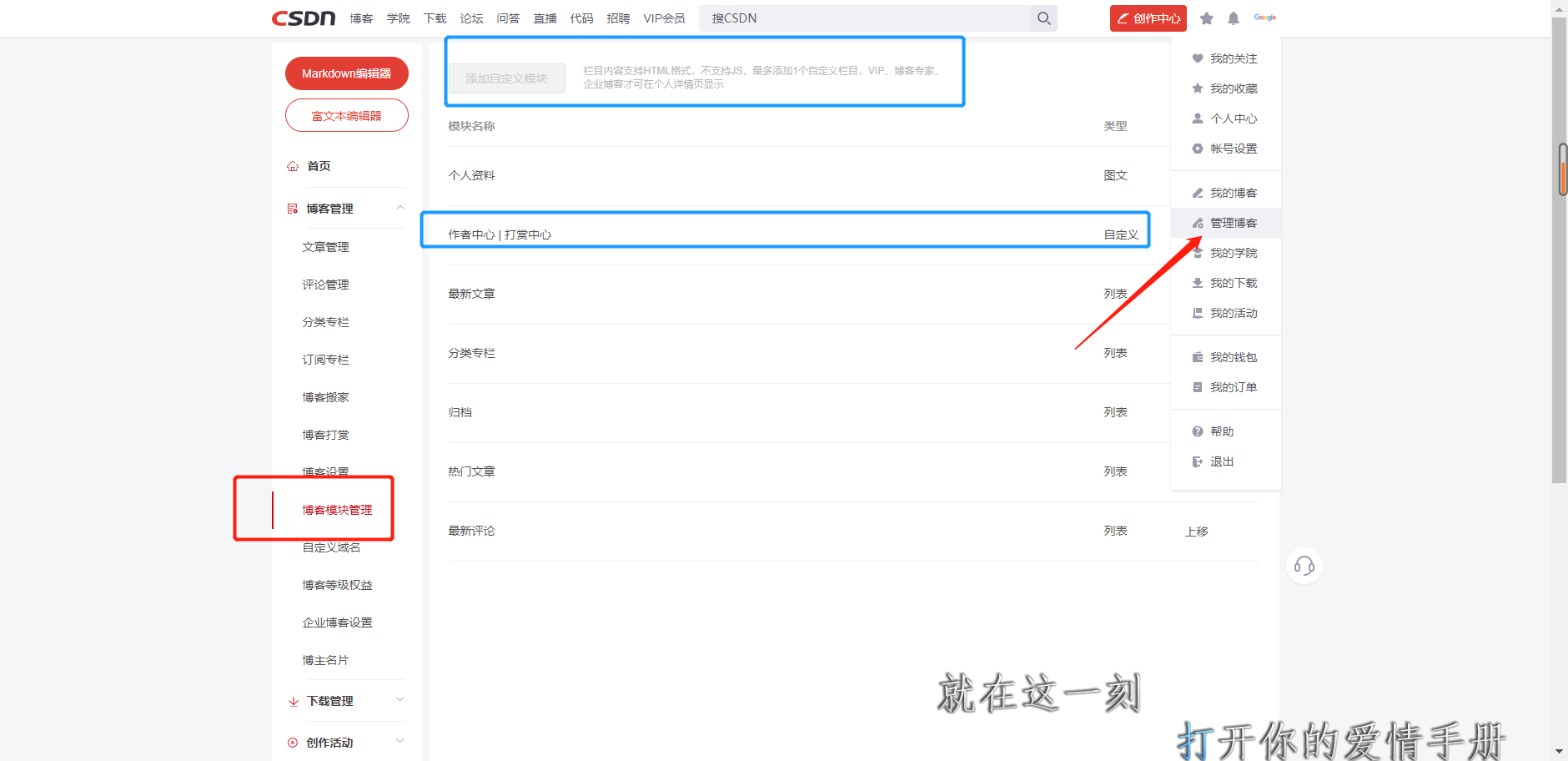Click the flag icon beside 我的活动
Viewport: 1568px width, 761px height.
[1198, 313]
